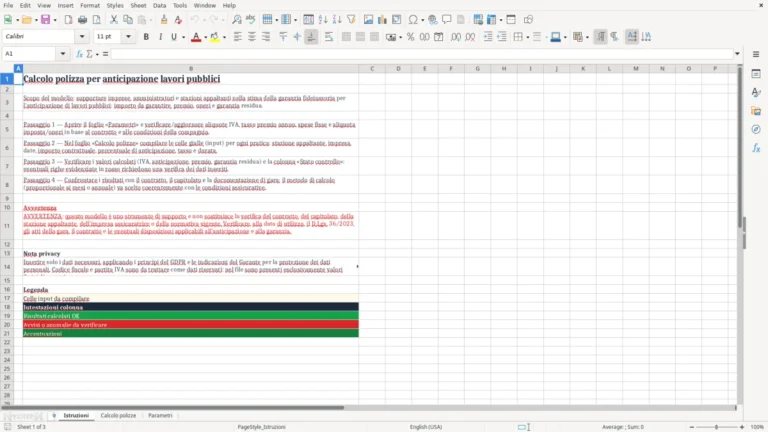Insert a comment using toolbar icon
Screen dimensions: 768x432
pos(447,20)
